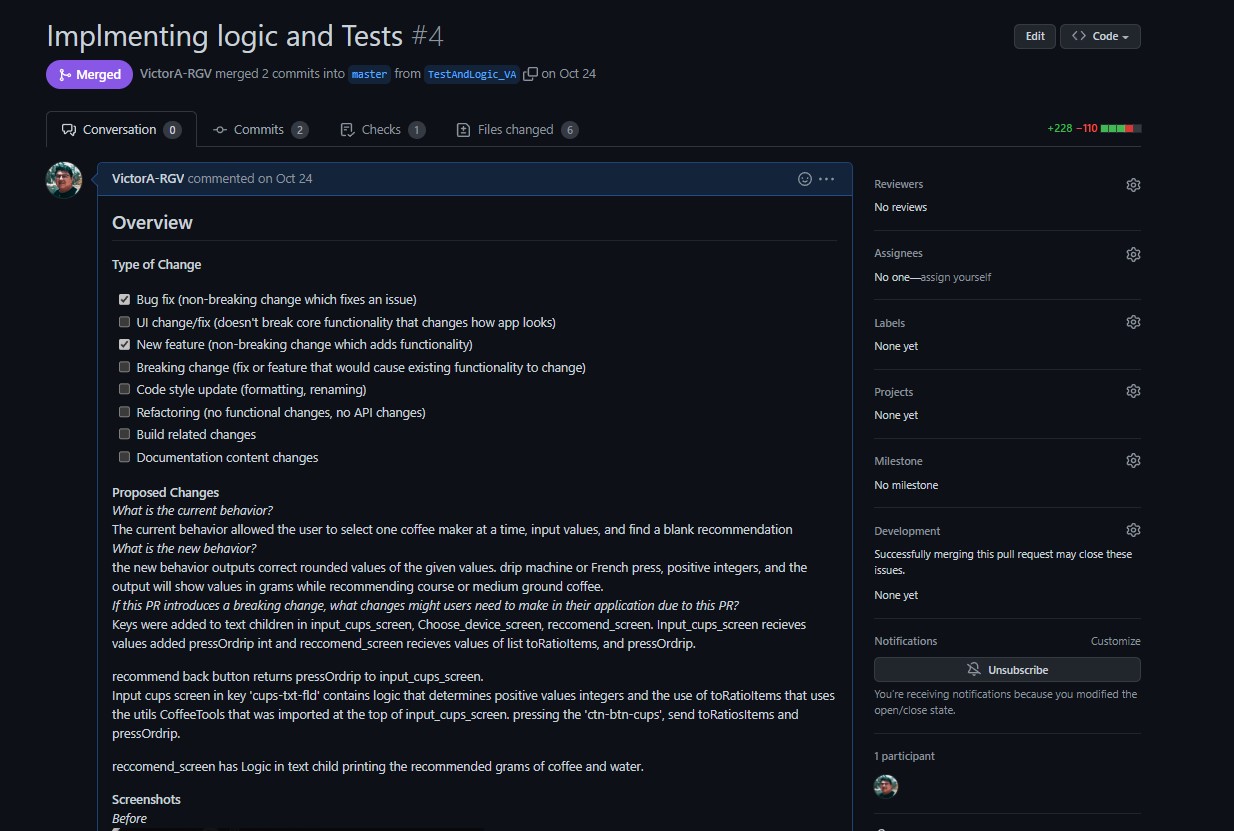
Task: Click the Reviewers gear icon
Action: [x=1133, y=185]
